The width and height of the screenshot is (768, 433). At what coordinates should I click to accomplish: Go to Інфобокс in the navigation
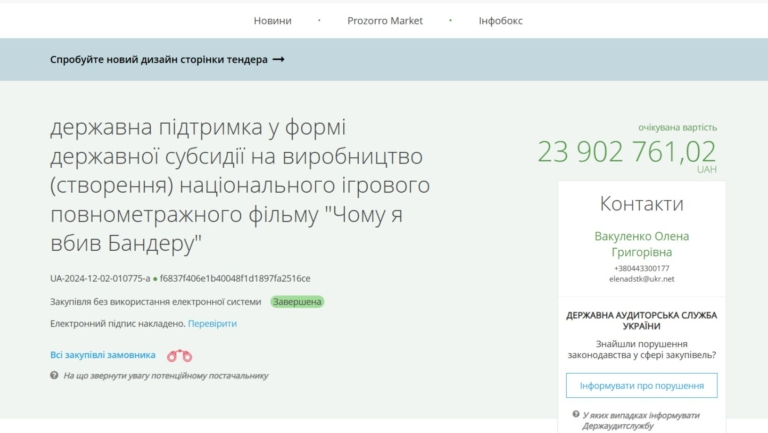tap(500, 20)
